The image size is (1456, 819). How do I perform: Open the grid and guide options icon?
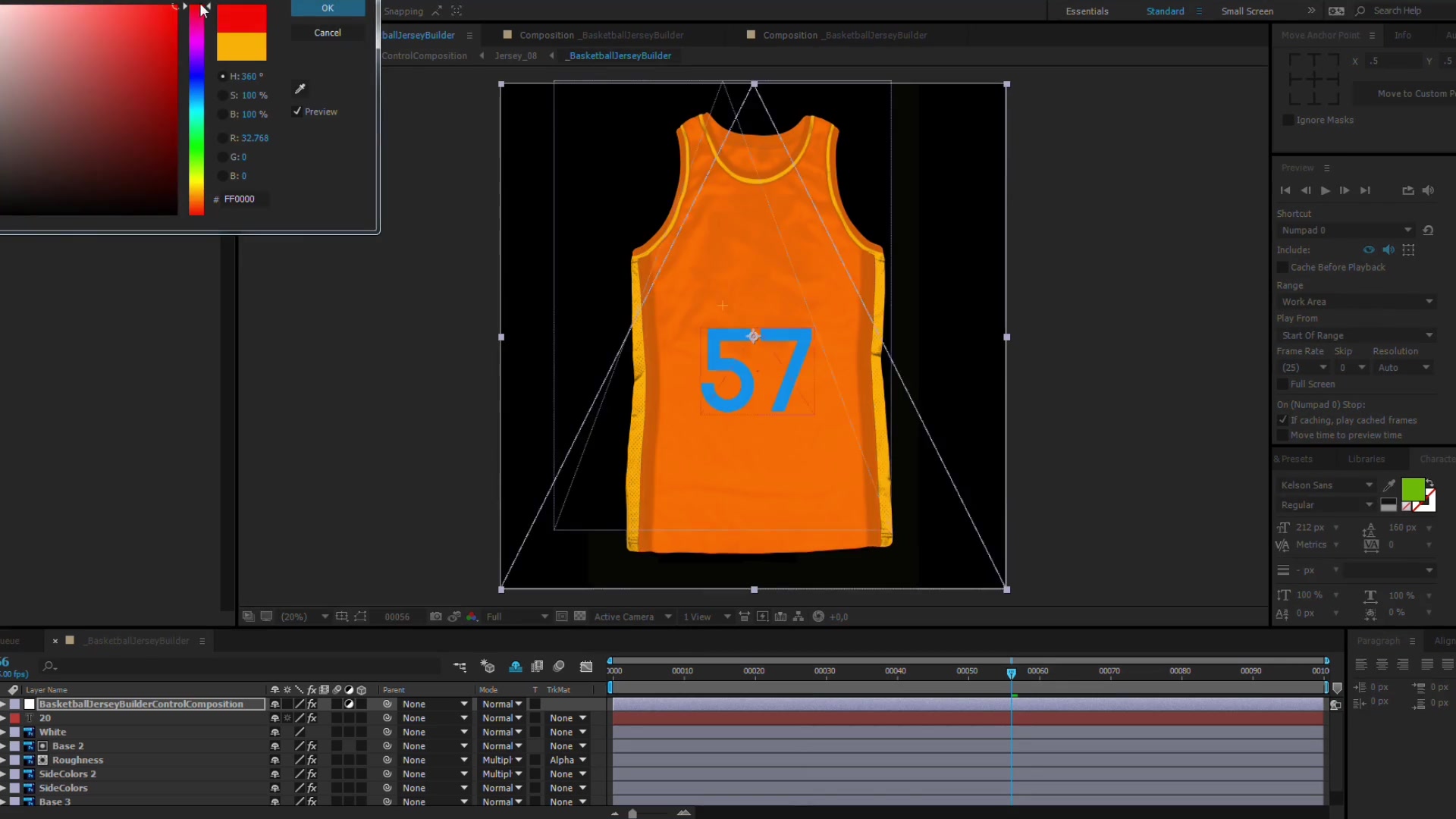click(x=342, y=617)
